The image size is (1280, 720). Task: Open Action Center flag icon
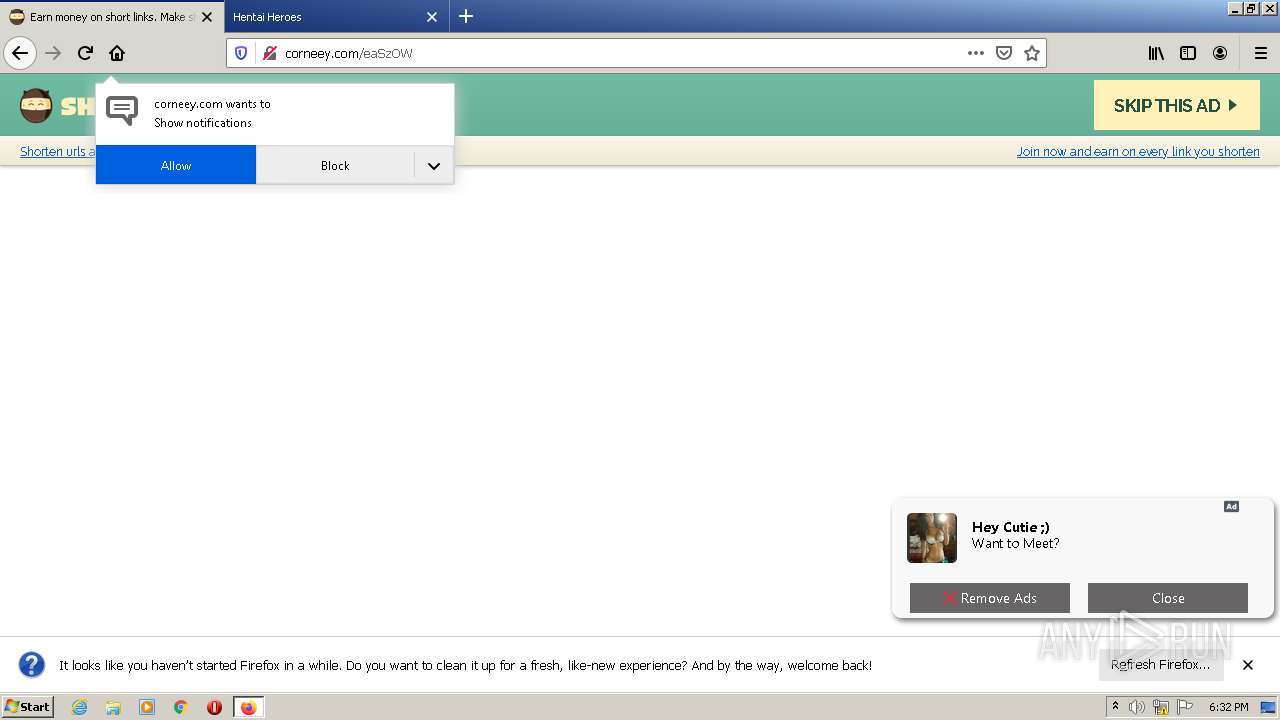pos(1185,707)
